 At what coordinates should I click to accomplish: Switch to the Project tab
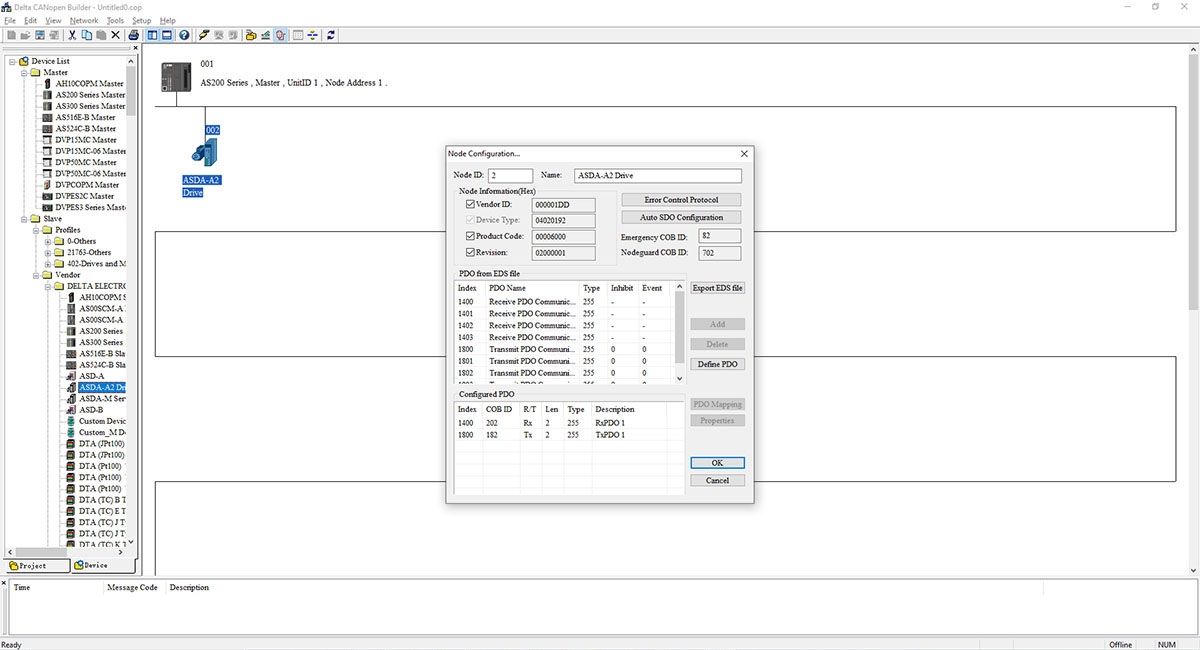point(38,565)
